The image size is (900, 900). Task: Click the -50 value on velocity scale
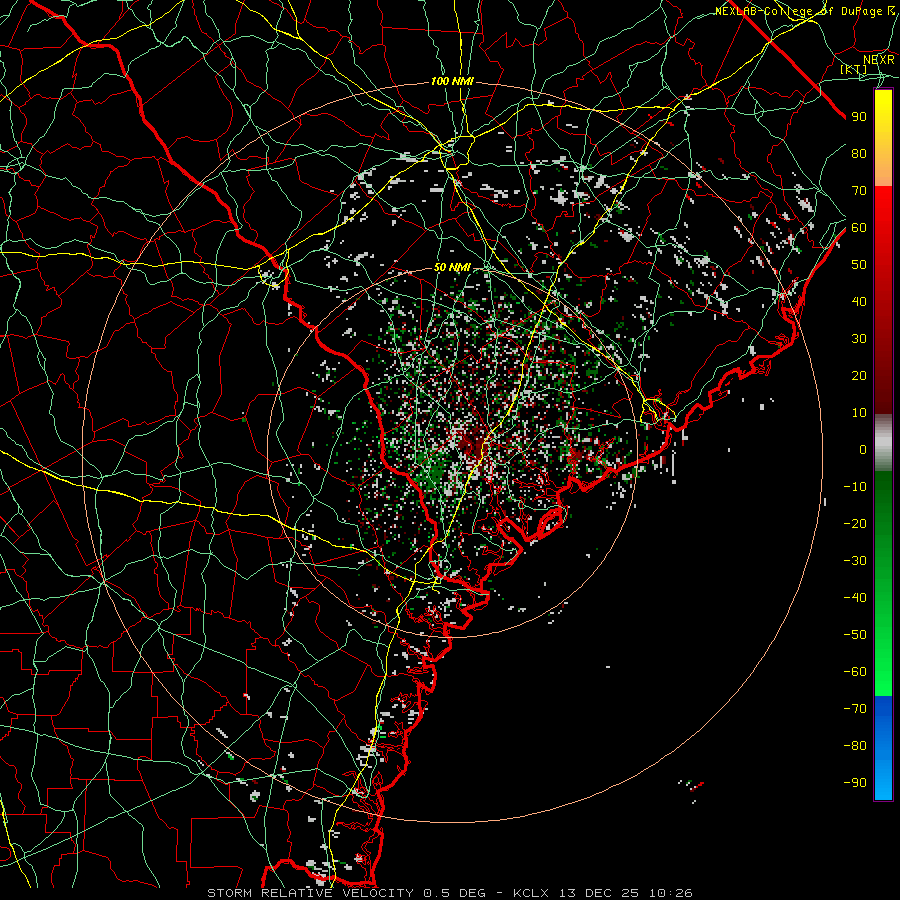(855, 635)
